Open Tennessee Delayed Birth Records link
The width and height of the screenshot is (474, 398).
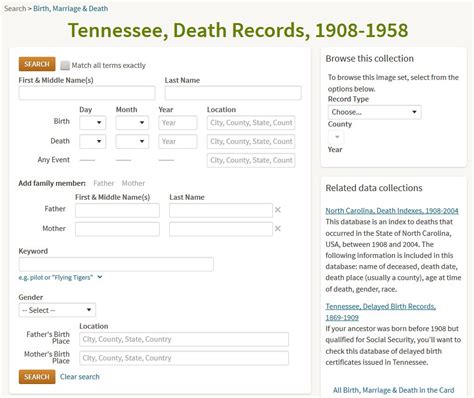click(381, 312)
